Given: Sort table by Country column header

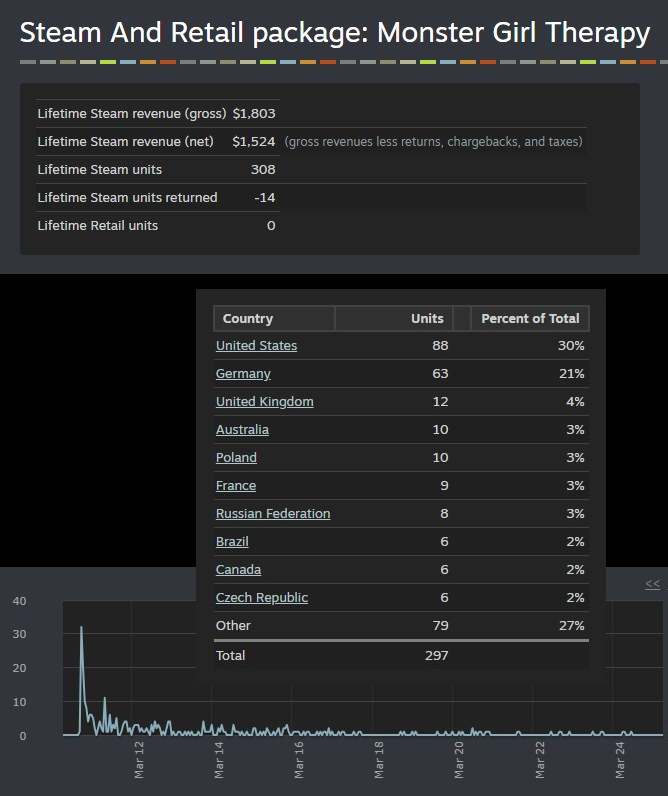Looking at the screenshot, I should coord(274,318).
